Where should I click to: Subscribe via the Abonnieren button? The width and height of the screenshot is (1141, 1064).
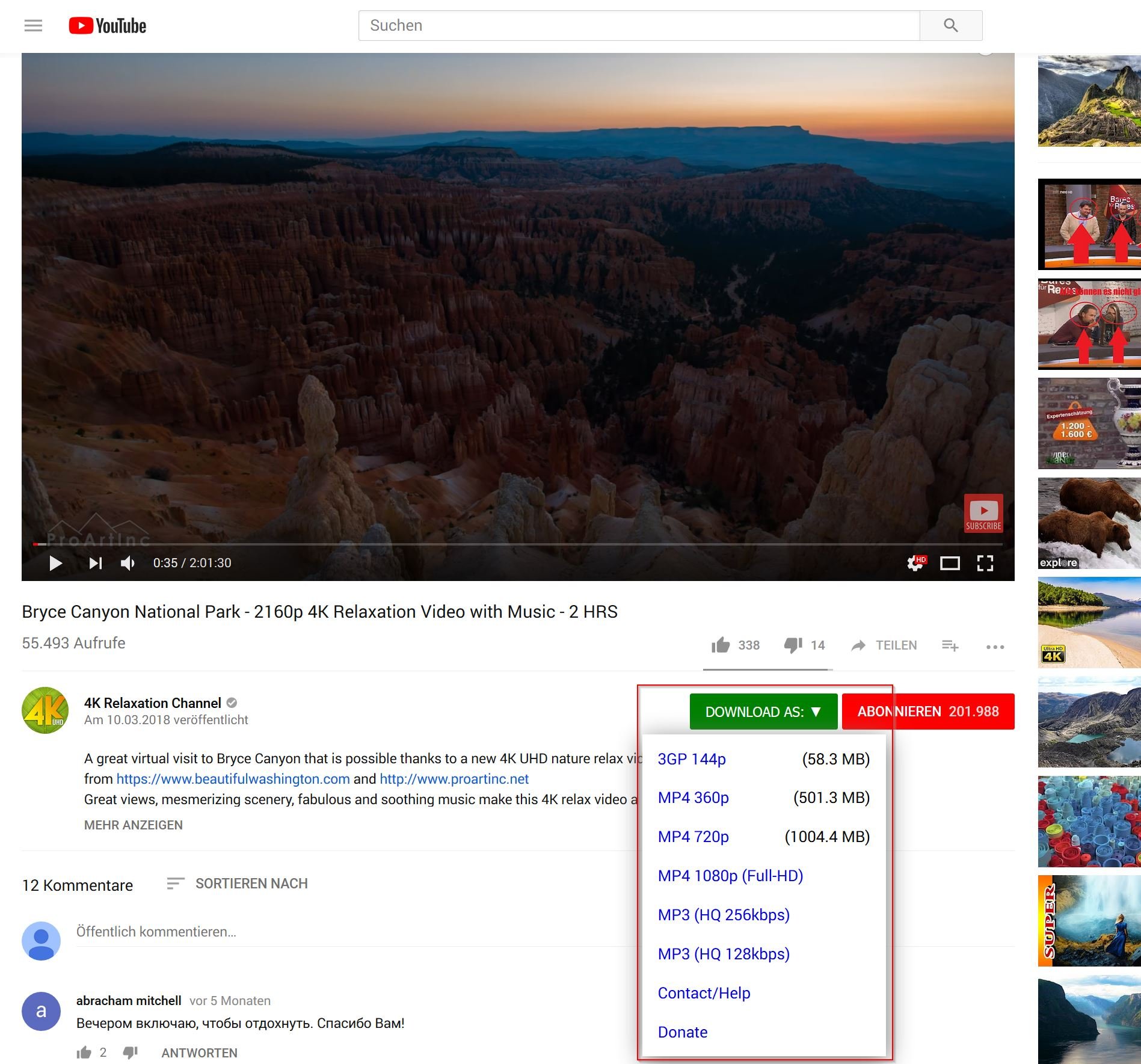(x=927, y=712)
